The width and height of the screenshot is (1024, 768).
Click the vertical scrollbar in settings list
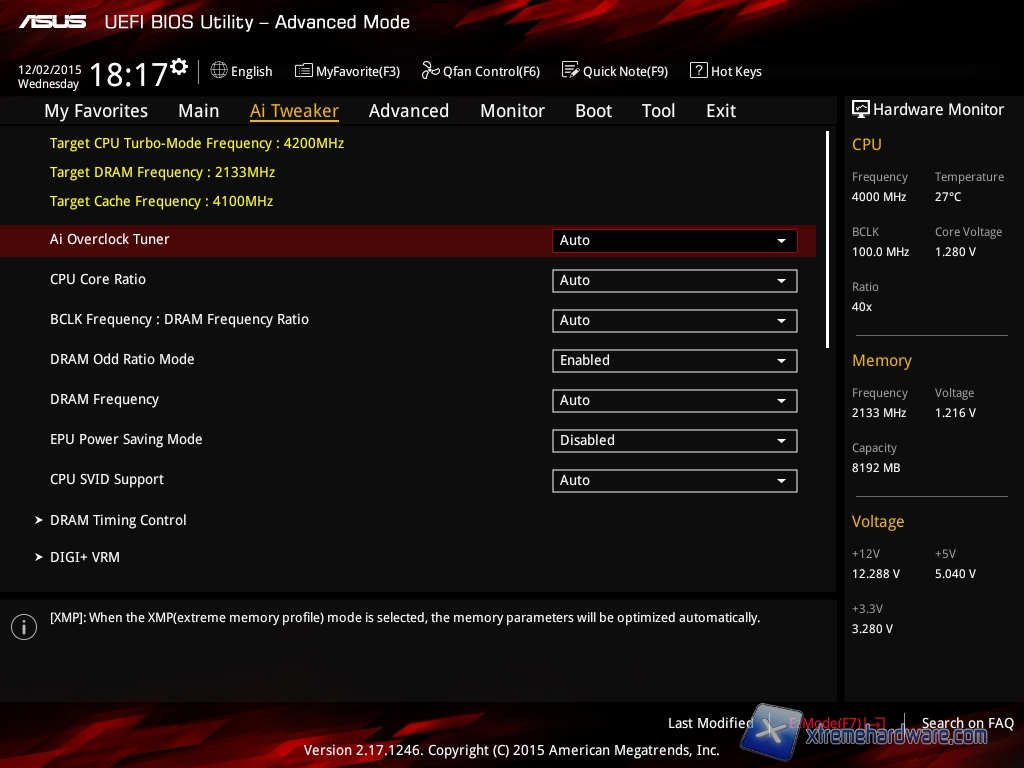pos(828,240)
